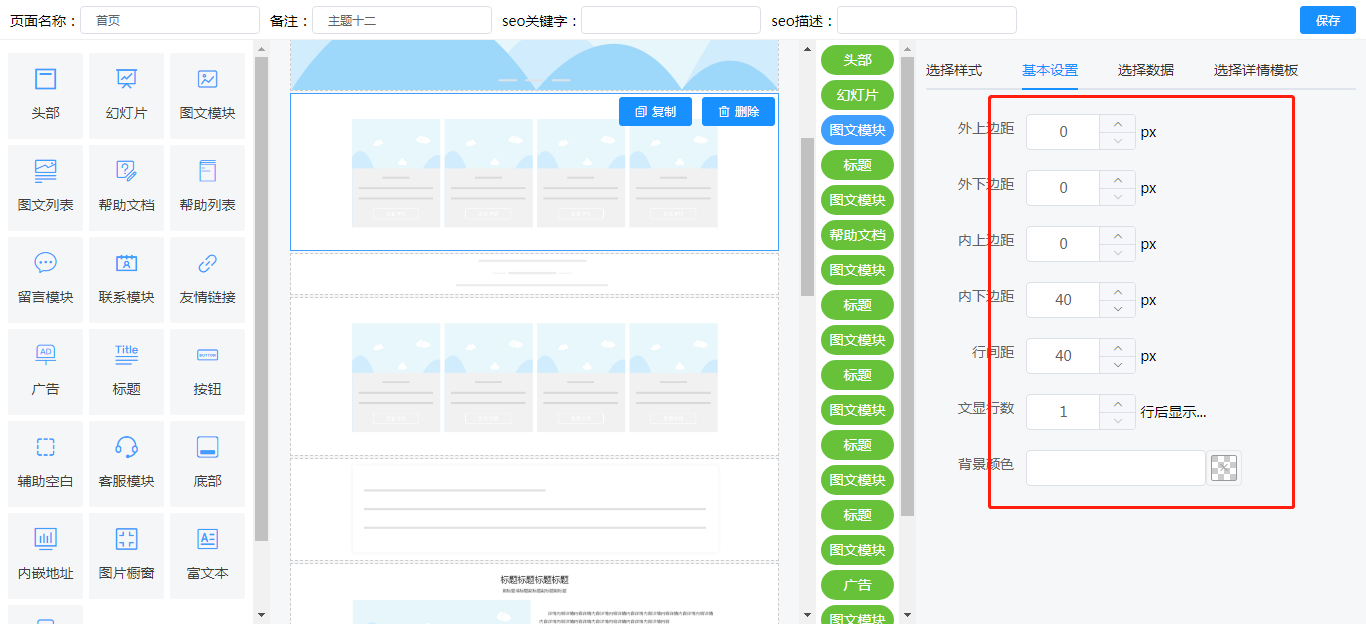Duplicate the module with 复制 button
This screenshot has height=625, width=1366.
click(655, 112)
